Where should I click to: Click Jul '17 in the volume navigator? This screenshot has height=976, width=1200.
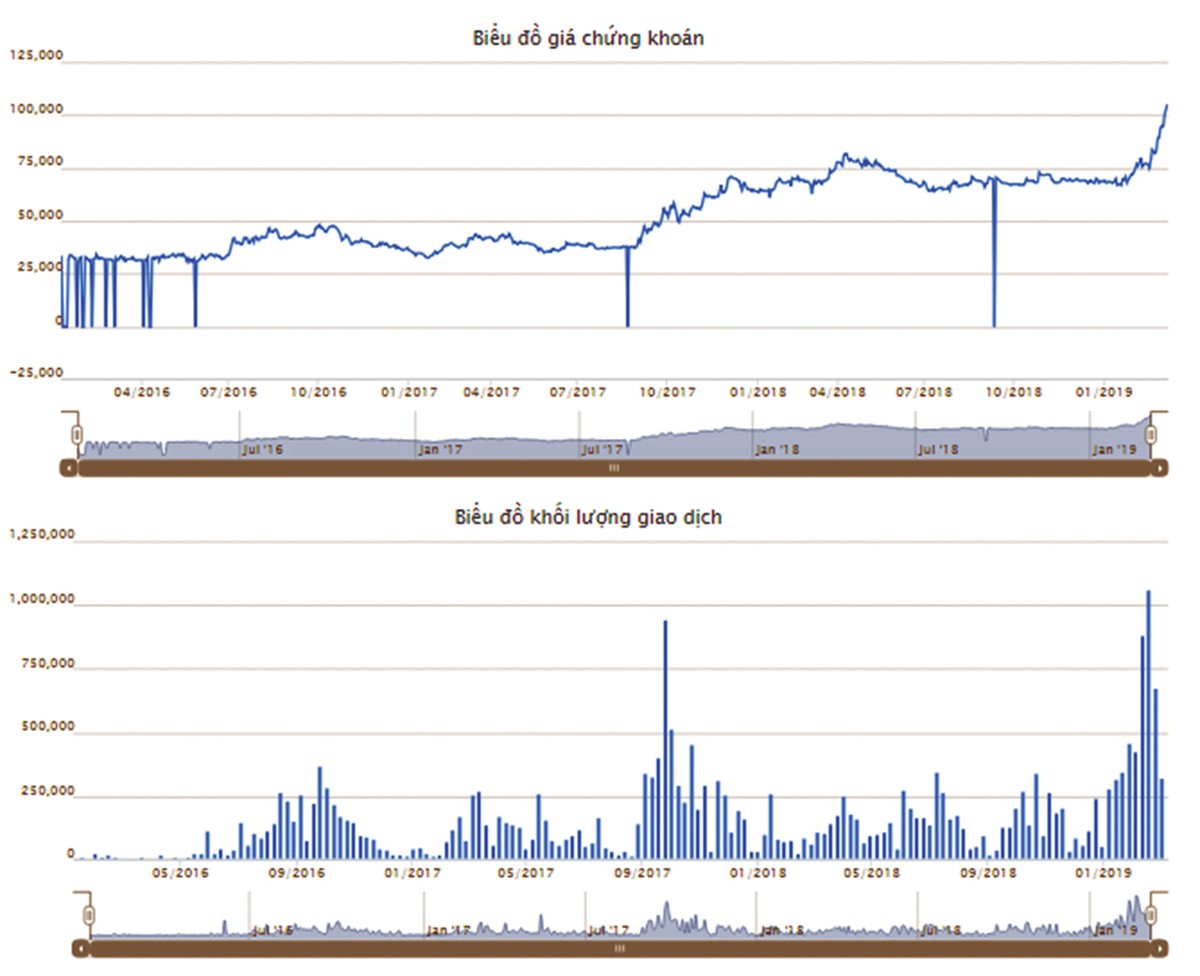coord(608,930)
